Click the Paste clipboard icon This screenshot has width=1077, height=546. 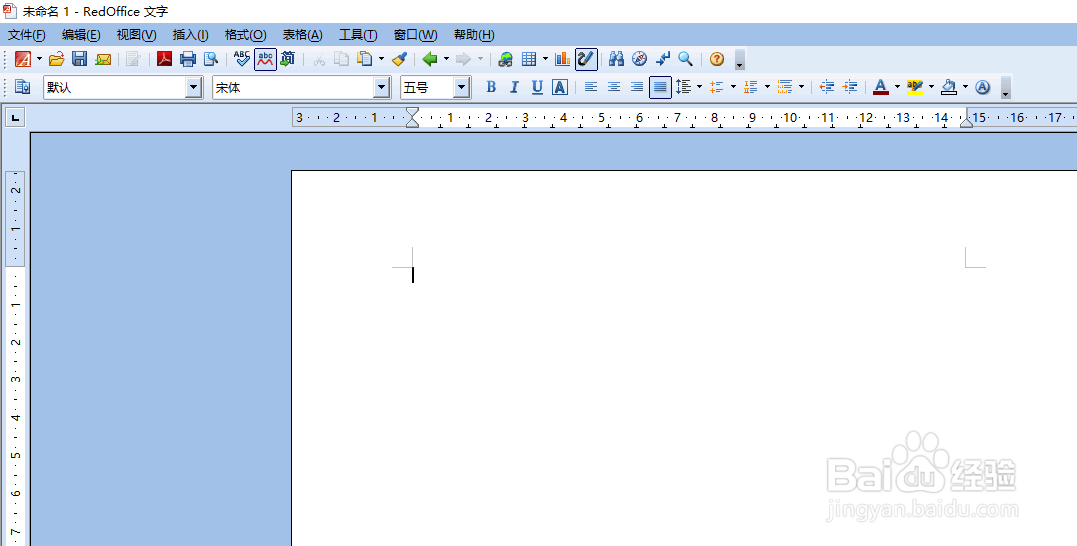(x=365, y=59)
